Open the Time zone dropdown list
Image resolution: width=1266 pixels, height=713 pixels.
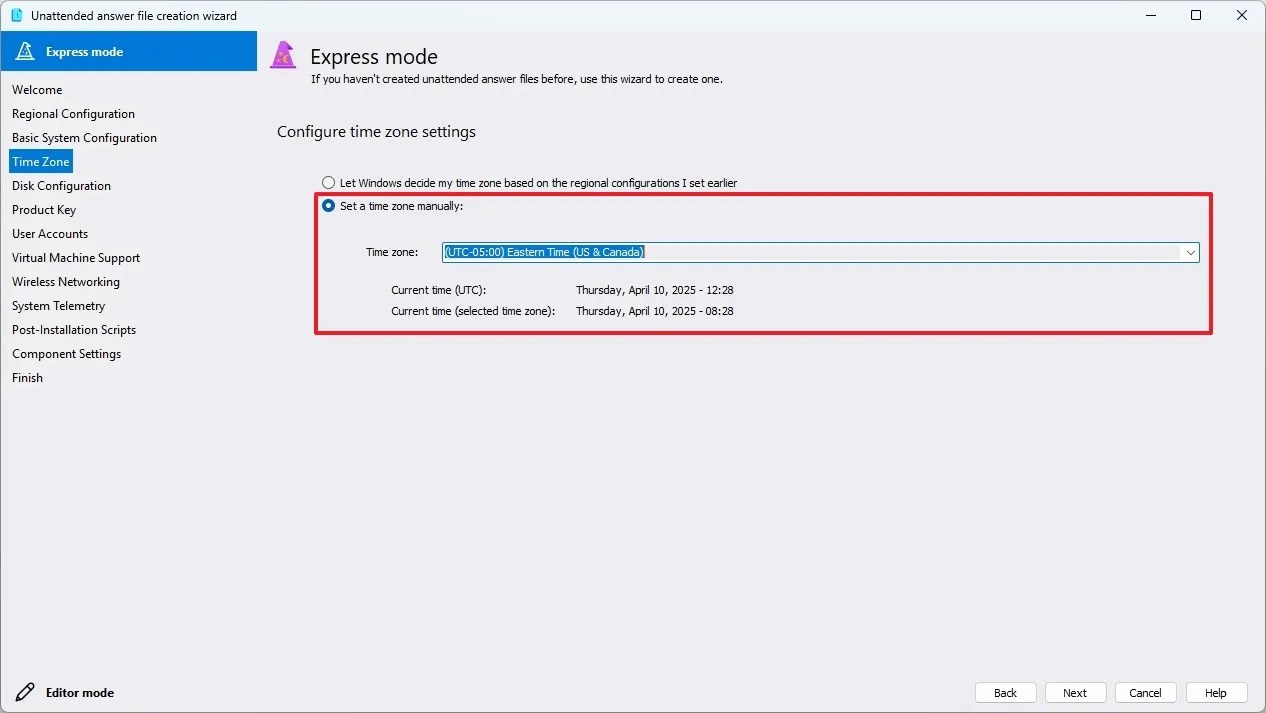(x=1190, y=252)
